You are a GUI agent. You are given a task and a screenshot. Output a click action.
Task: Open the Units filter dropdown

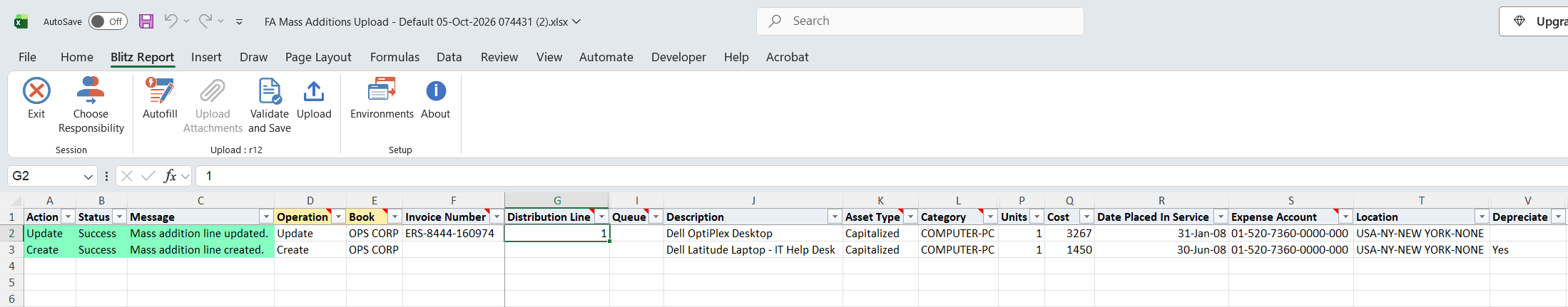1037,217
